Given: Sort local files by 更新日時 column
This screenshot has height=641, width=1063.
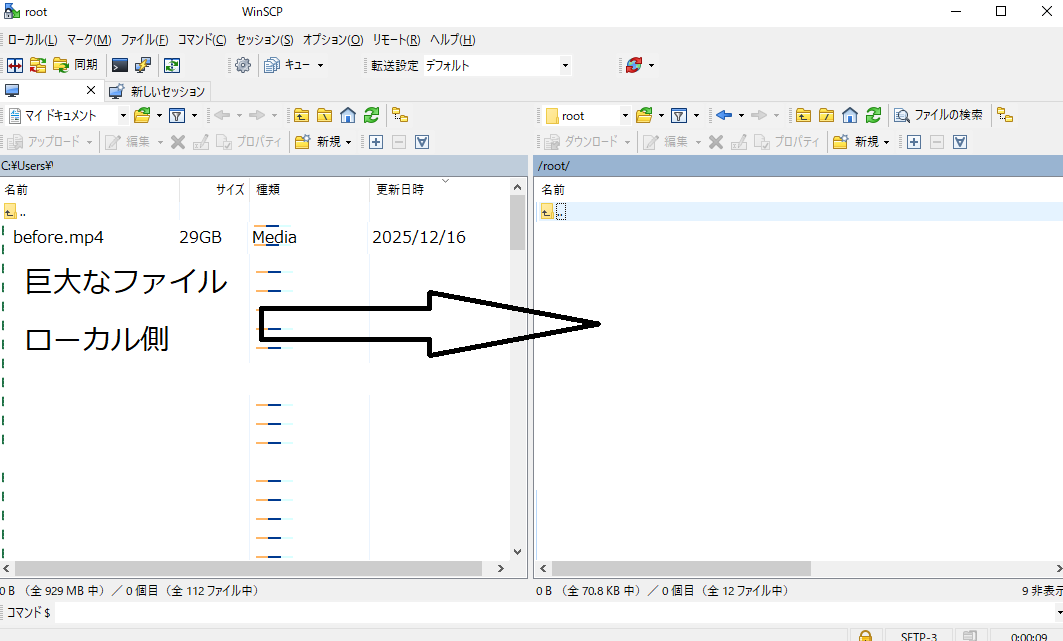Looking at the screenshot, I should point(438,190).
